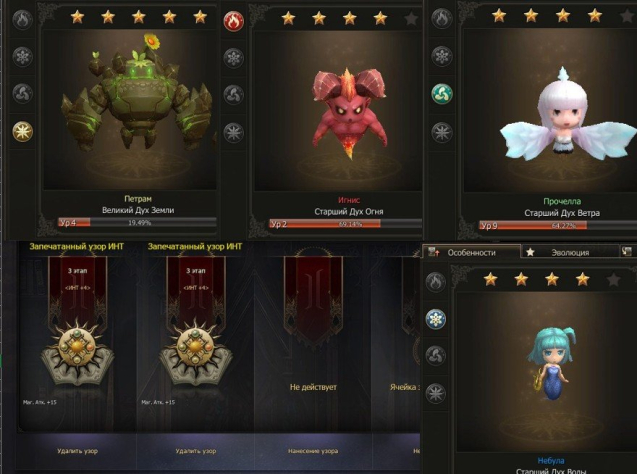Click Петрам's level 4 experience bar
The width and height of the screenshot is (637, 474).
point(137,223)
